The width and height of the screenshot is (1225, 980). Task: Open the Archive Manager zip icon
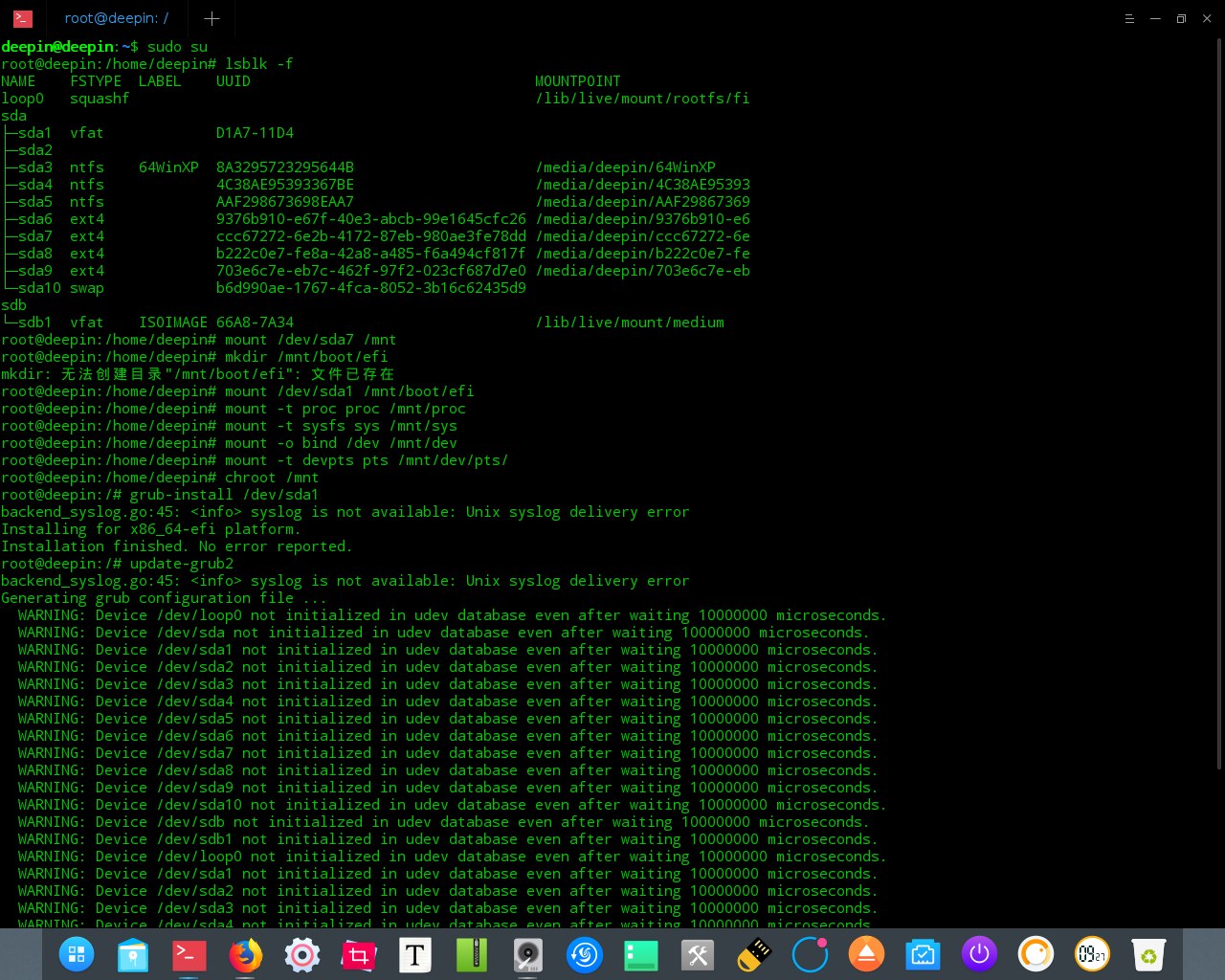[472, 954]
